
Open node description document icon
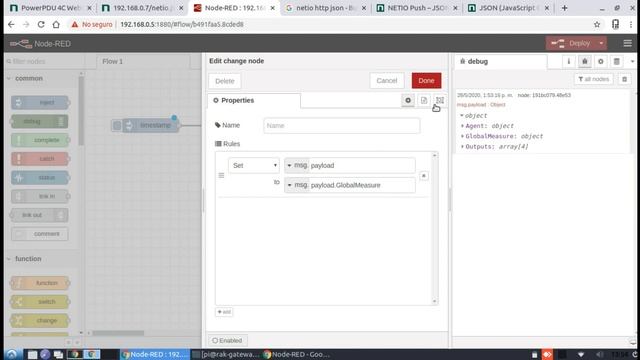(x=424, y=100)
